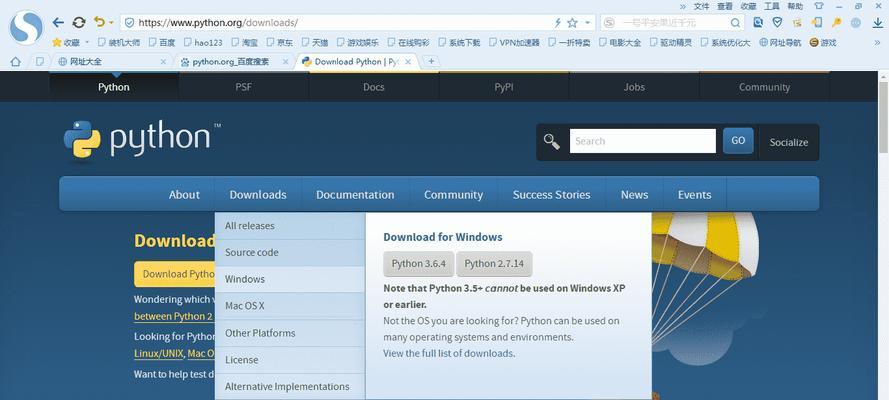889x400 pixels.
Task: Reload the page with the refresh icon
Action: [x=79, y=23]
